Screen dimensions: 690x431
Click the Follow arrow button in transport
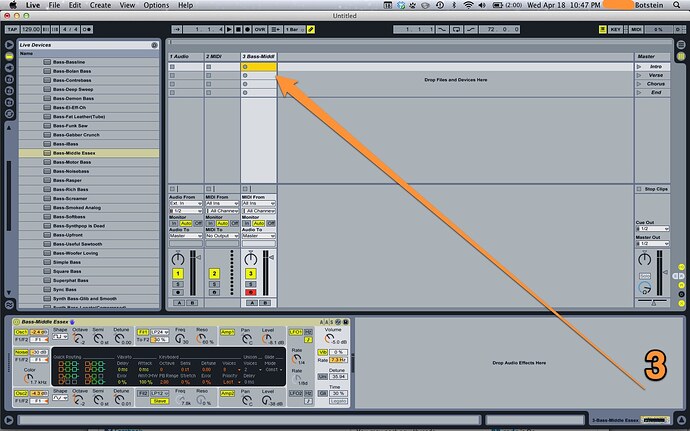point(177,29)
